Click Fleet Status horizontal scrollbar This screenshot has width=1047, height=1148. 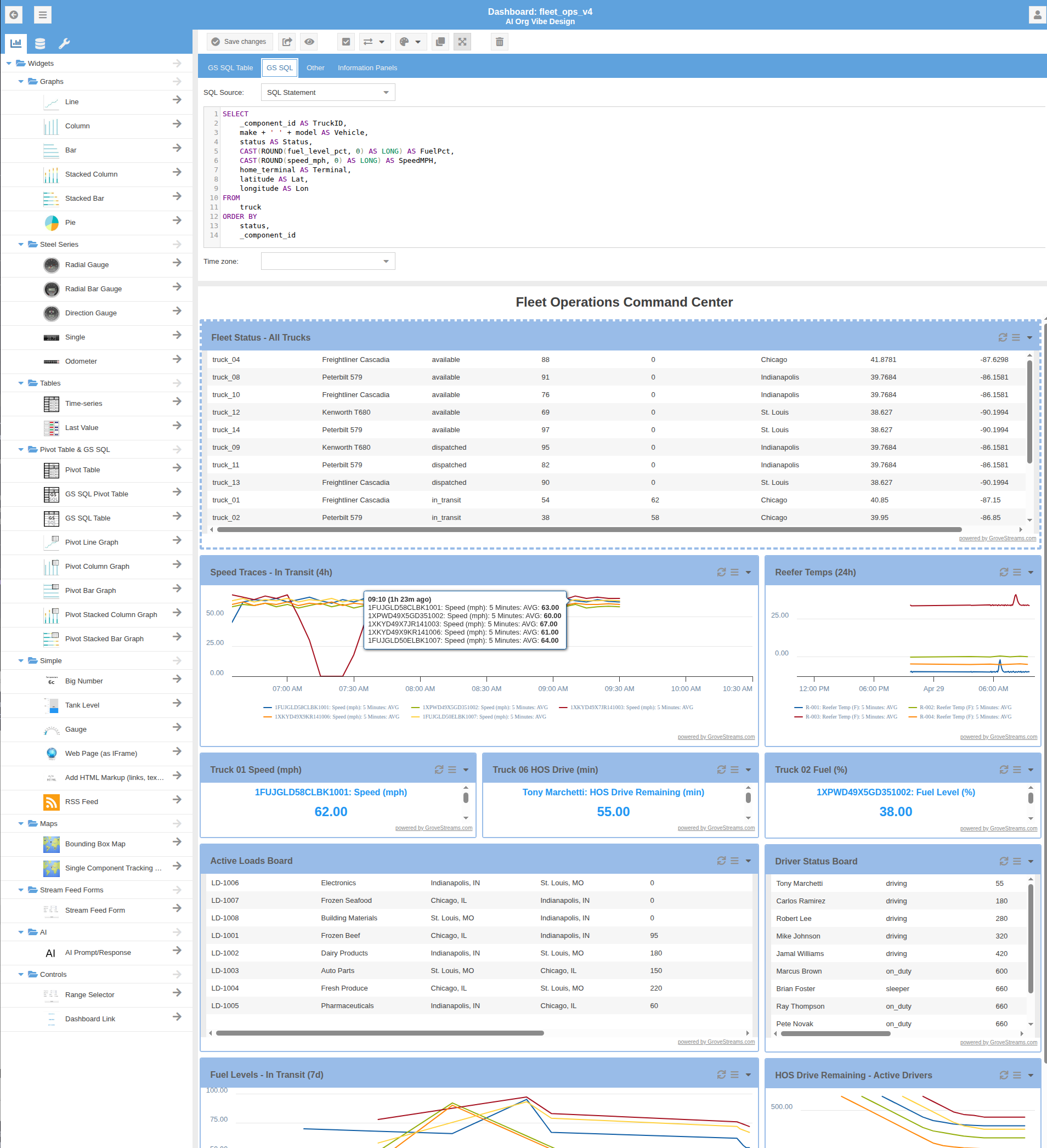[589, 530]
